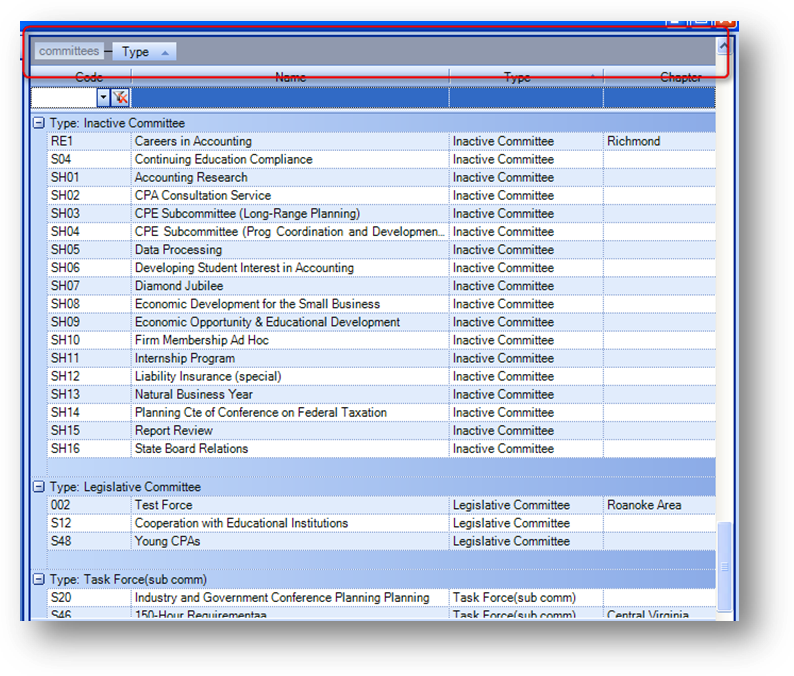The height and width of the screenshot is (676, 794).
Task: Click code cell S12
Action: pos(89,523)
